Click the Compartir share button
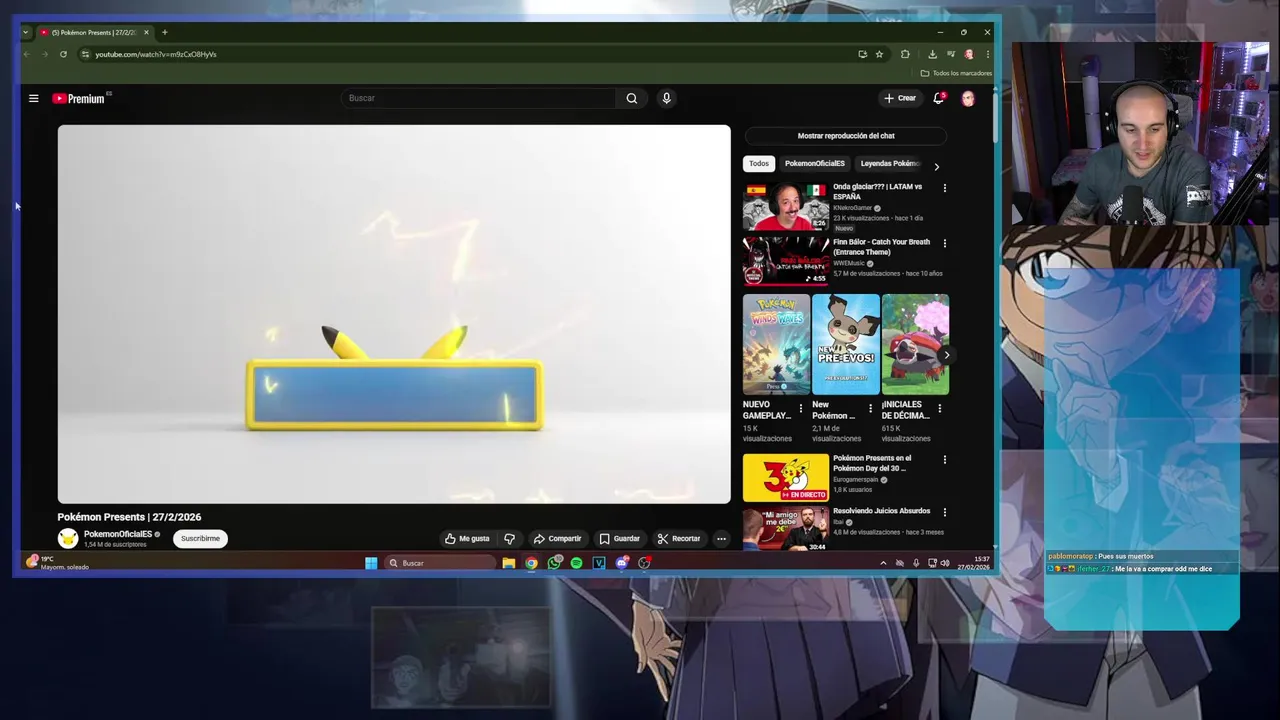This screenshot has height=720, width=1280. click(557, 539)
